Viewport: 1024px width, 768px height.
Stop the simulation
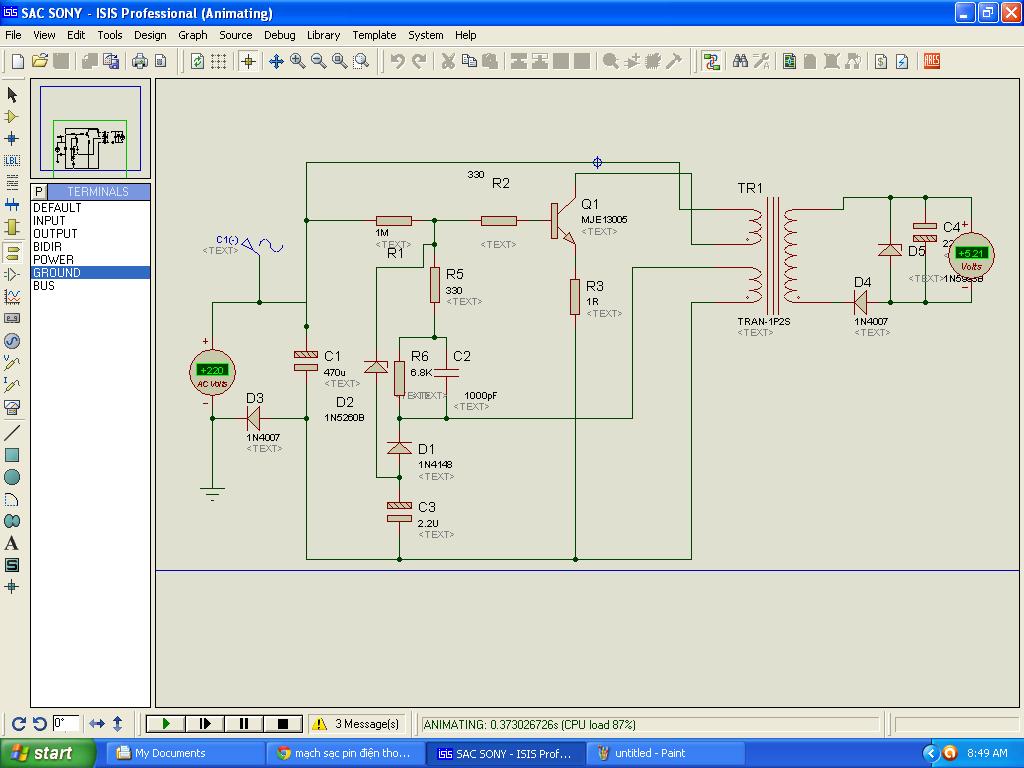283,724
